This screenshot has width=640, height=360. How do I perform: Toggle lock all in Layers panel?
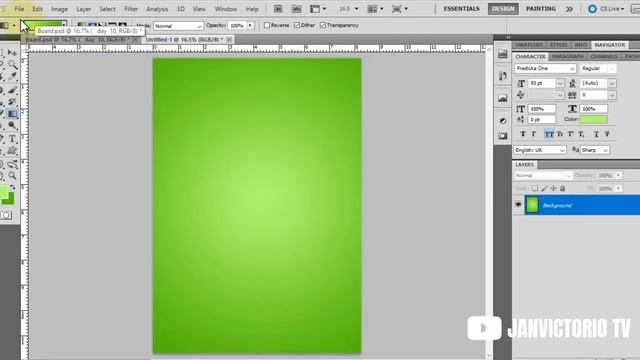pos(562,188)
